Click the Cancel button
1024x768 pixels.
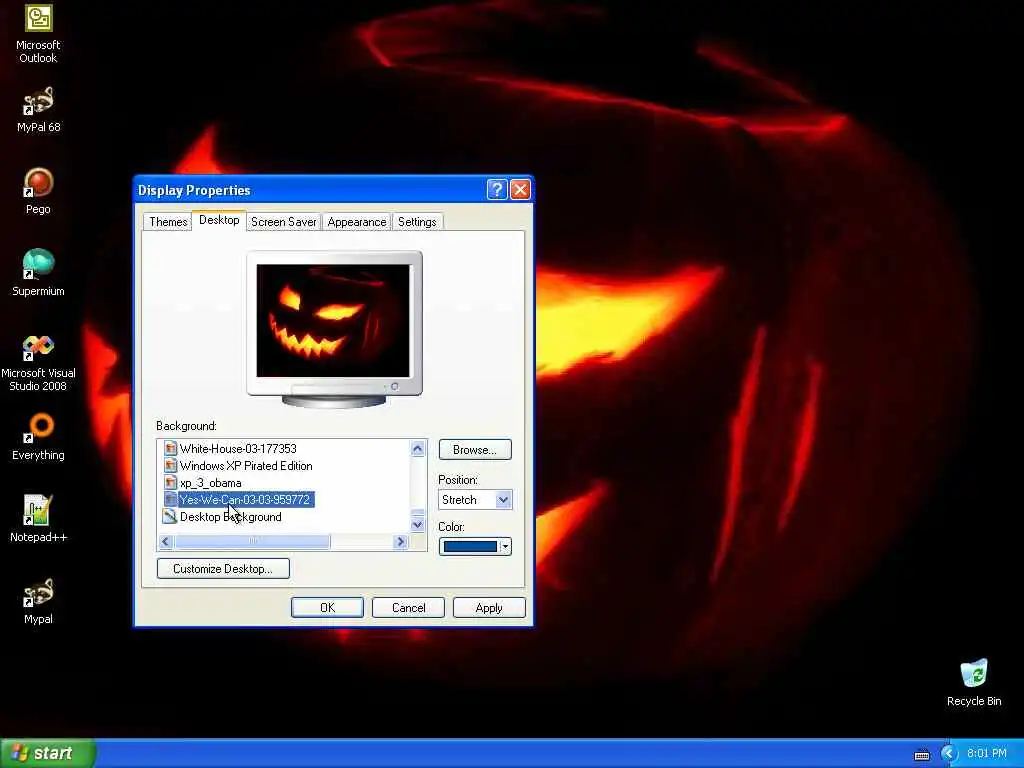(x=408, y=607)
